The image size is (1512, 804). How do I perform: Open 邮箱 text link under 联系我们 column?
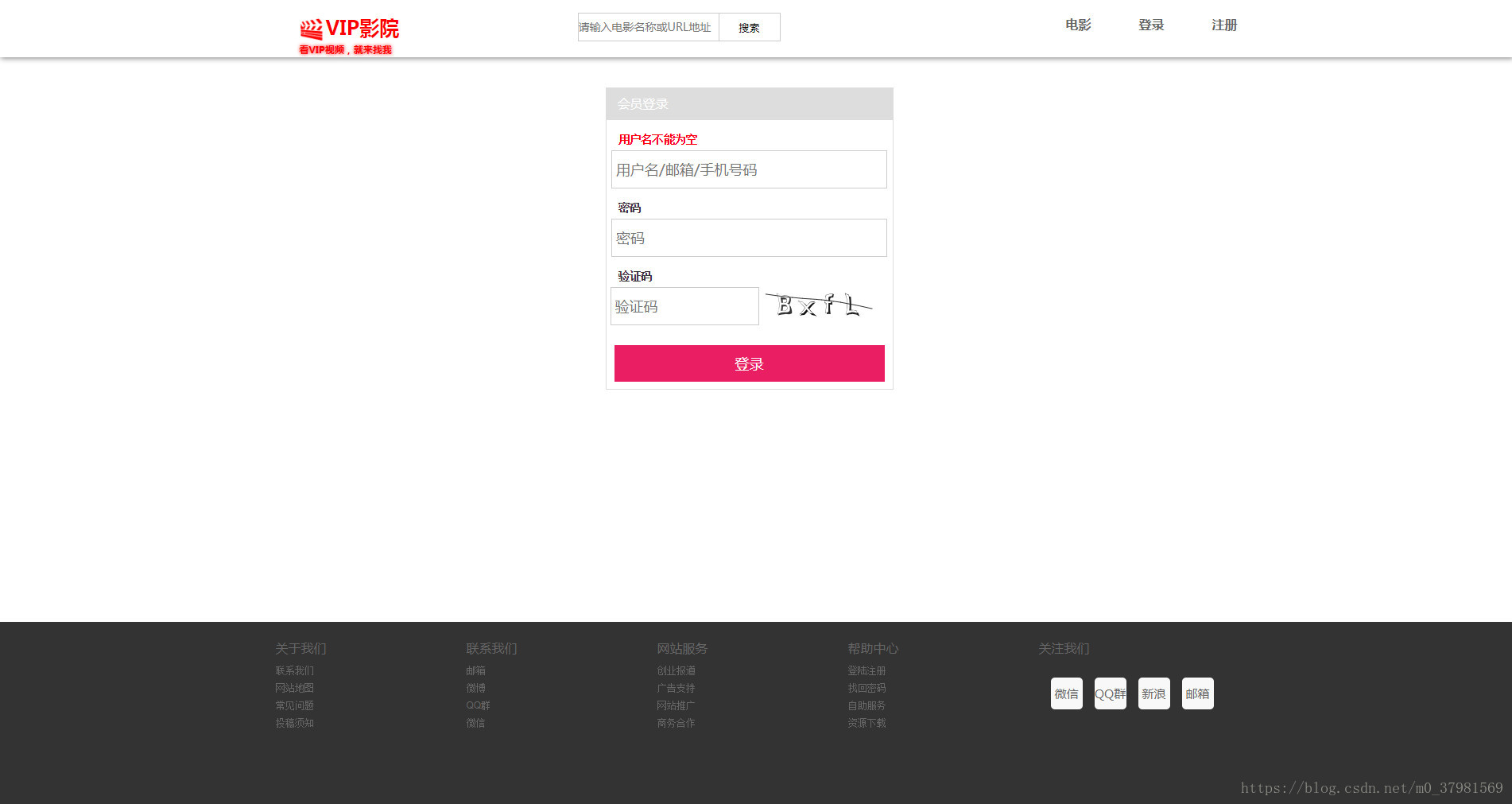[475, 670]
